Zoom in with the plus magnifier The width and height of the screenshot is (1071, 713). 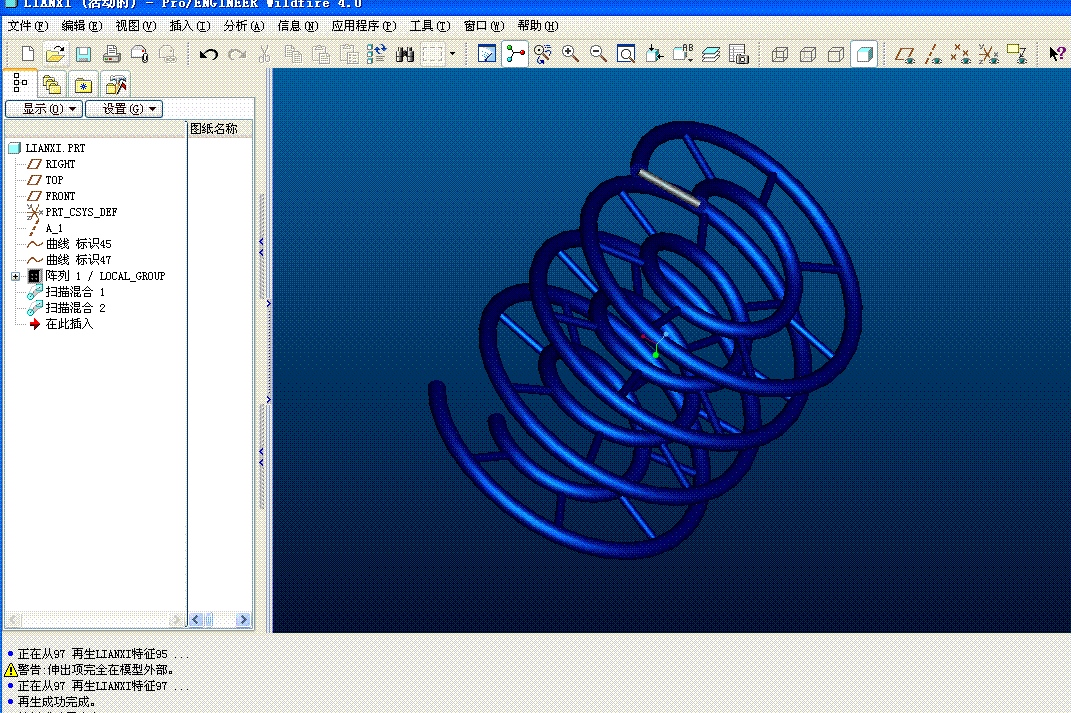[570, 54]
